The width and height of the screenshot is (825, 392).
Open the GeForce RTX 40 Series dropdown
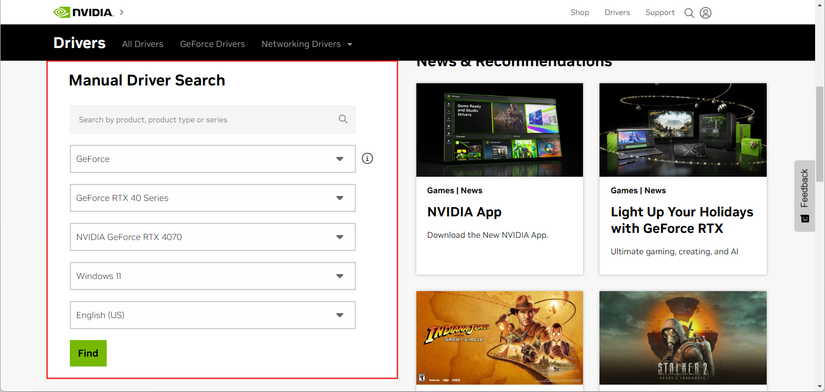pos(213,198)
